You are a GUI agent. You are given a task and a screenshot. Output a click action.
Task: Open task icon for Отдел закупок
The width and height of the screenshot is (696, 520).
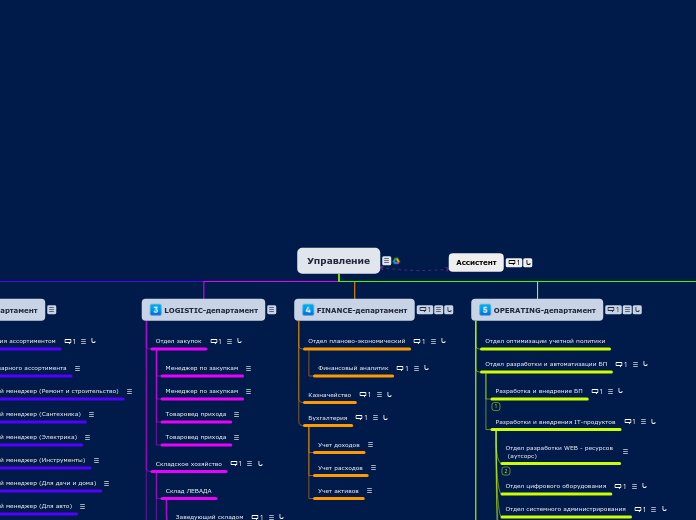[239, 341]
